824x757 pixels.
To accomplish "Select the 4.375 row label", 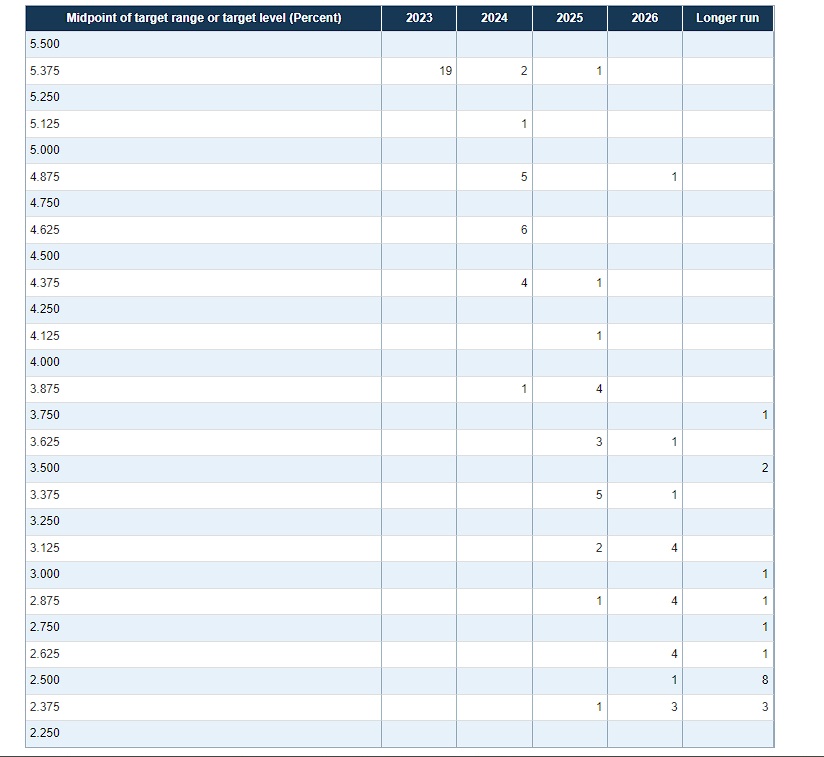I will (45, 283).
